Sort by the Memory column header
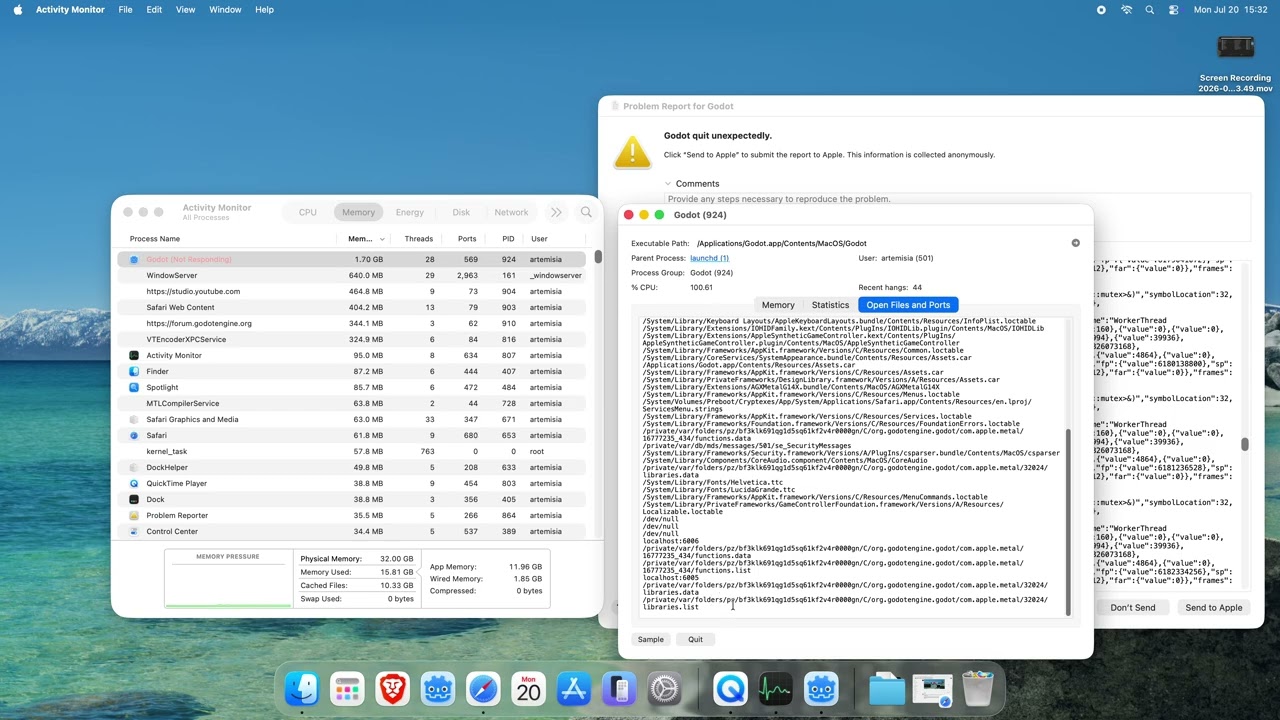 tap(366, 239)
